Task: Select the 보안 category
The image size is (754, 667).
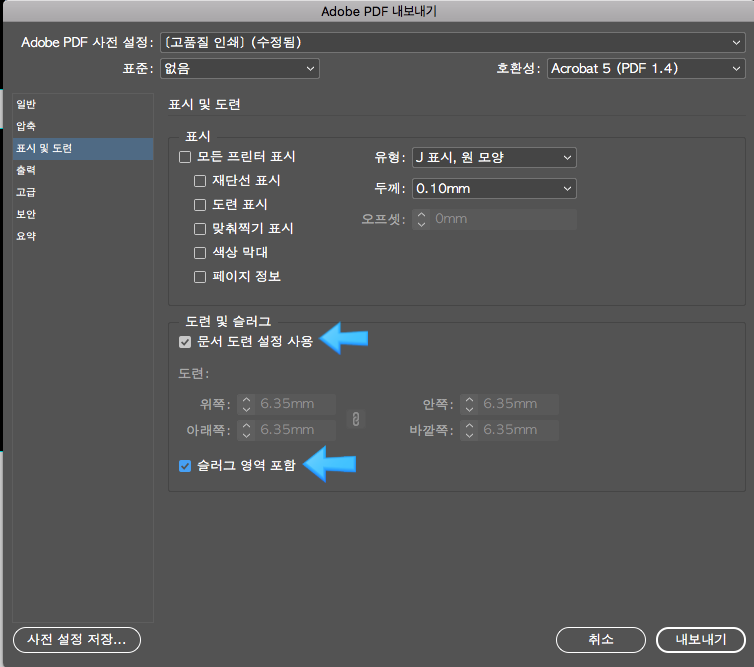Action: tap(83, 214)
